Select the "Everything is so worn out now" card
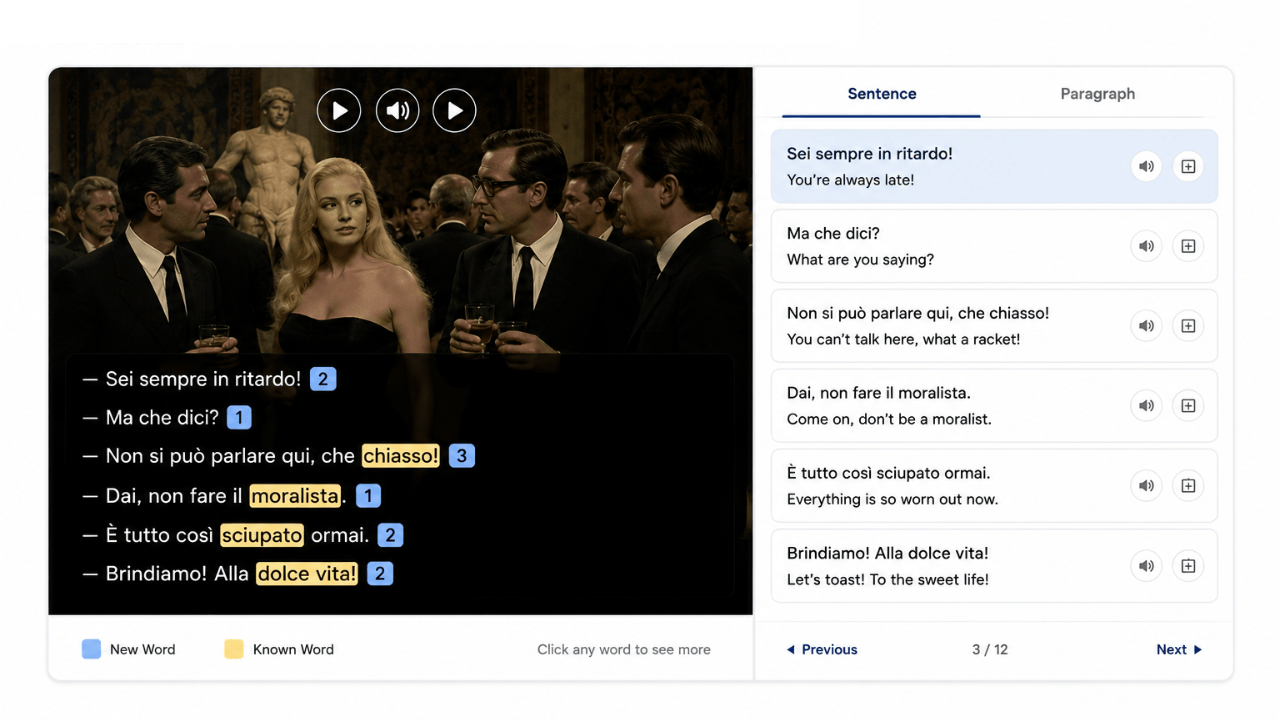 (x=994, y=486)
